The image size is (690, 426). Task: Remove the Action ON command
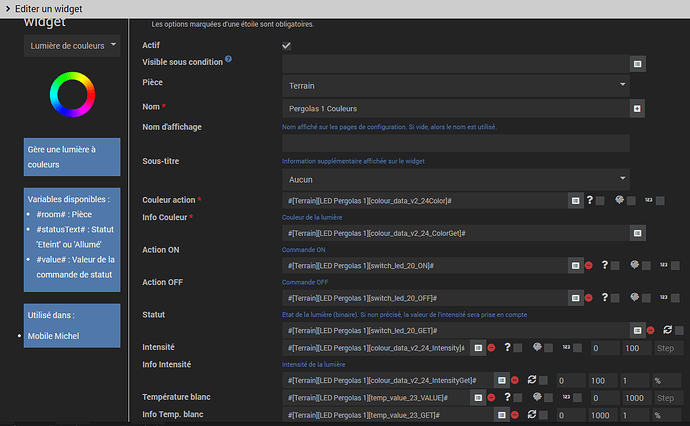pos(589,265)
